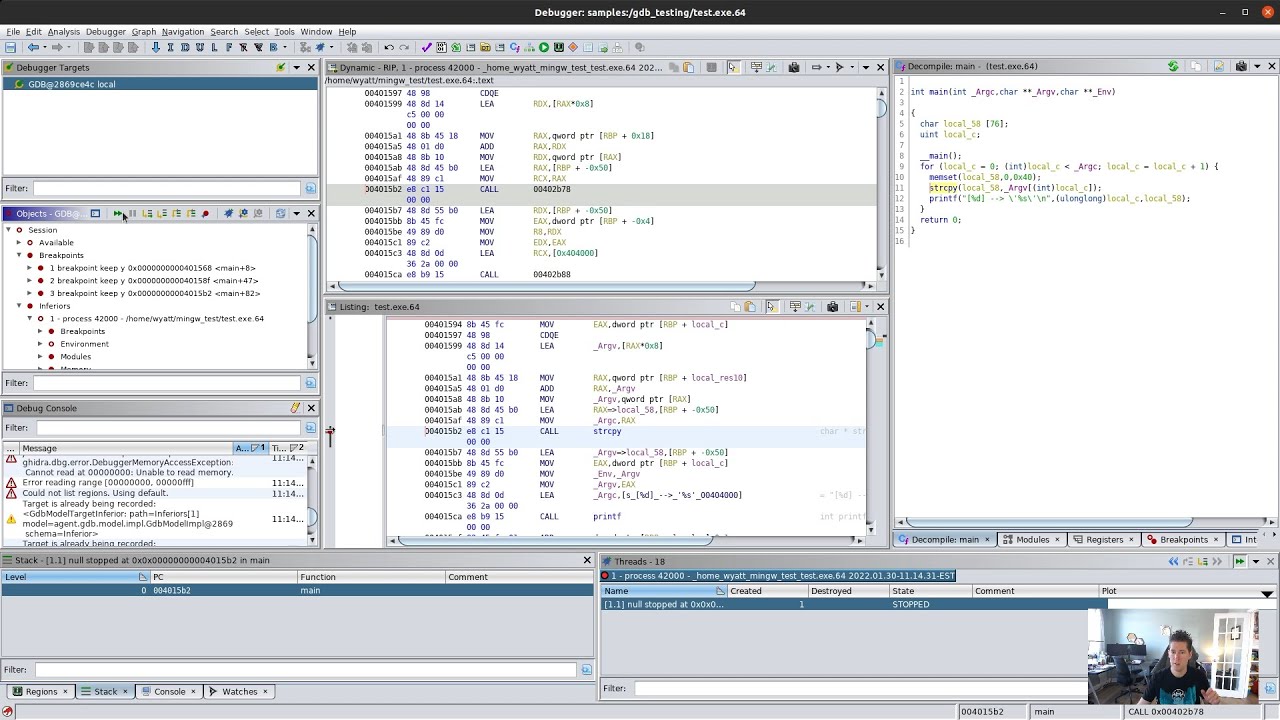Switch to the Regions tab

pos(41,692)
